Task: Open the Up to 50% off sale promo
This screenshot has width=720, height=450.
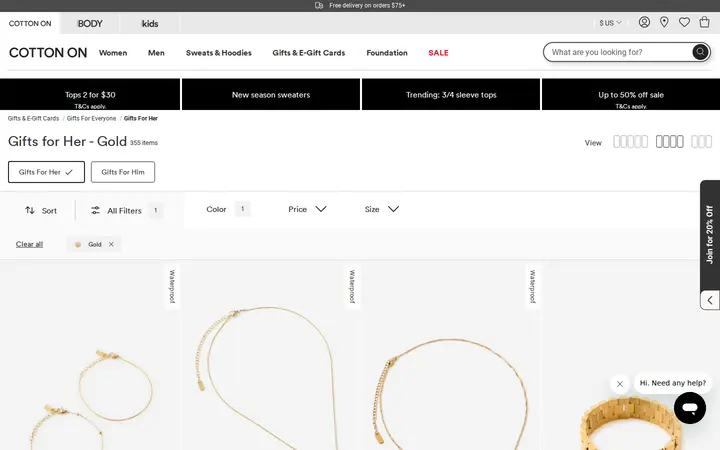Action: coord(631,94)
